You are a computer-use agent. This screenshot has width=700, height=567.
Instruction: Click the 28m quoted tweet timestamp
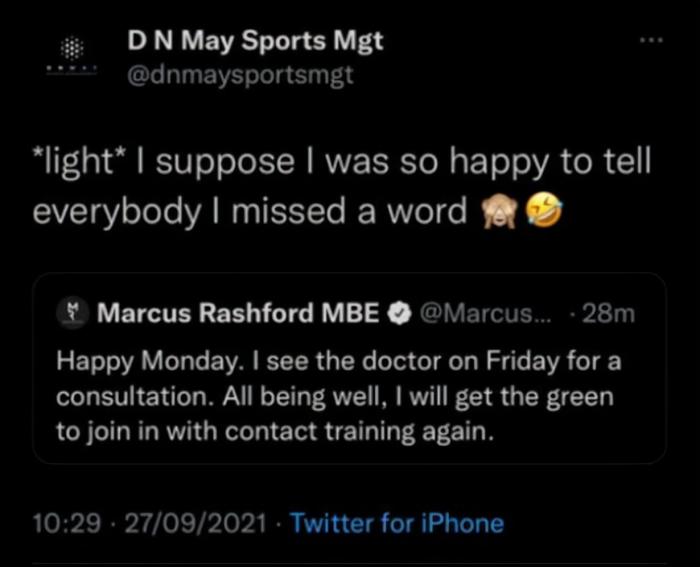(607, 314)
